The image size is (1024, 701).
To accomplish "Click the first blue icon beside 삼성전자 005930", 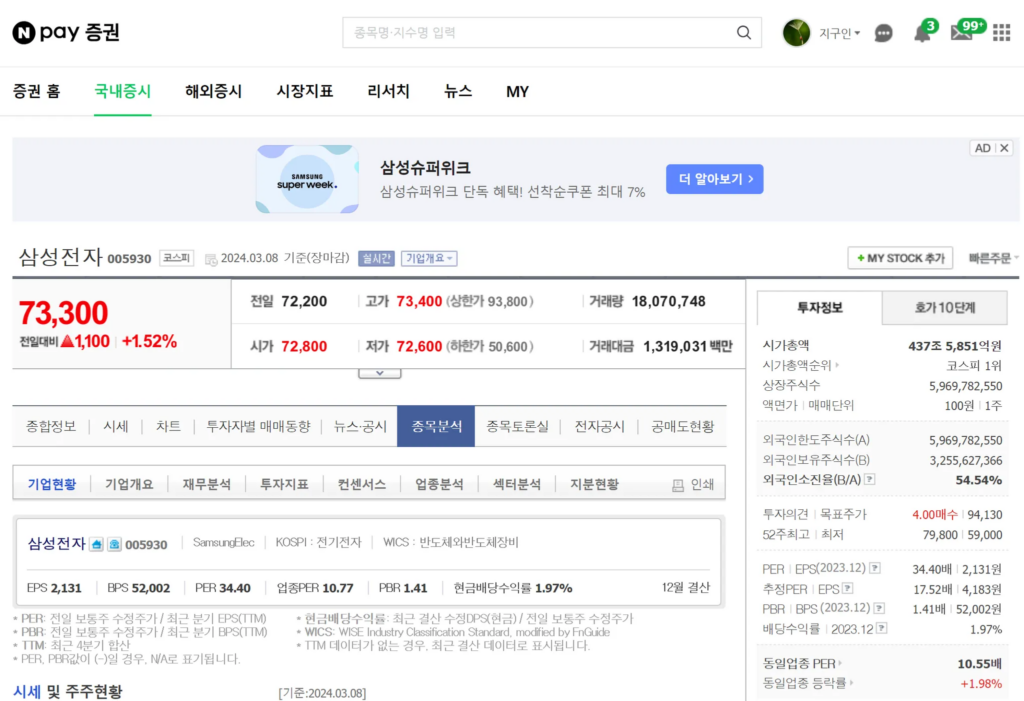I will point(97,544).
